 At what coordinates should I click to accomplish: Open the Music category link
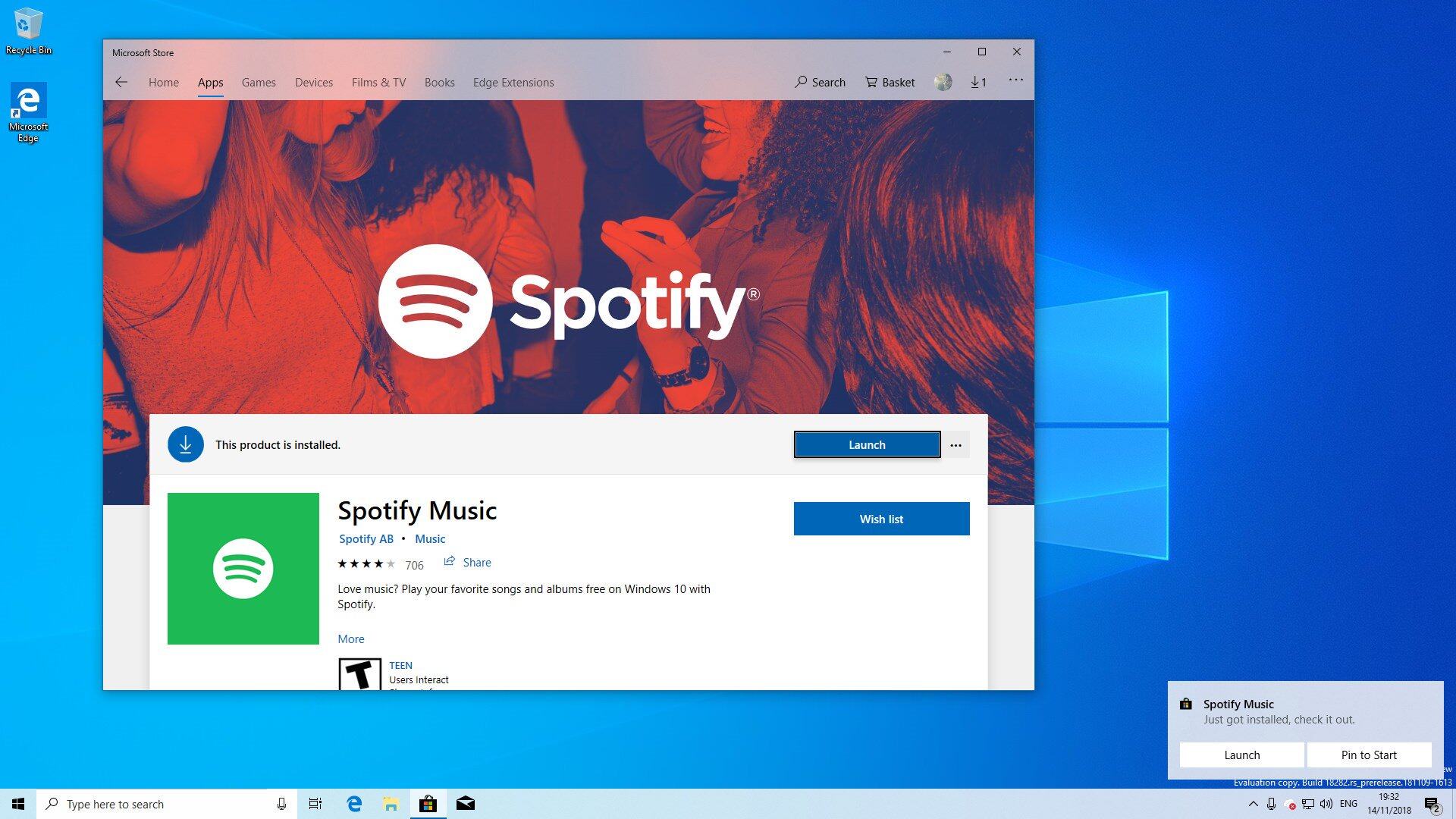pyautogui.click(x=430, y=538)
